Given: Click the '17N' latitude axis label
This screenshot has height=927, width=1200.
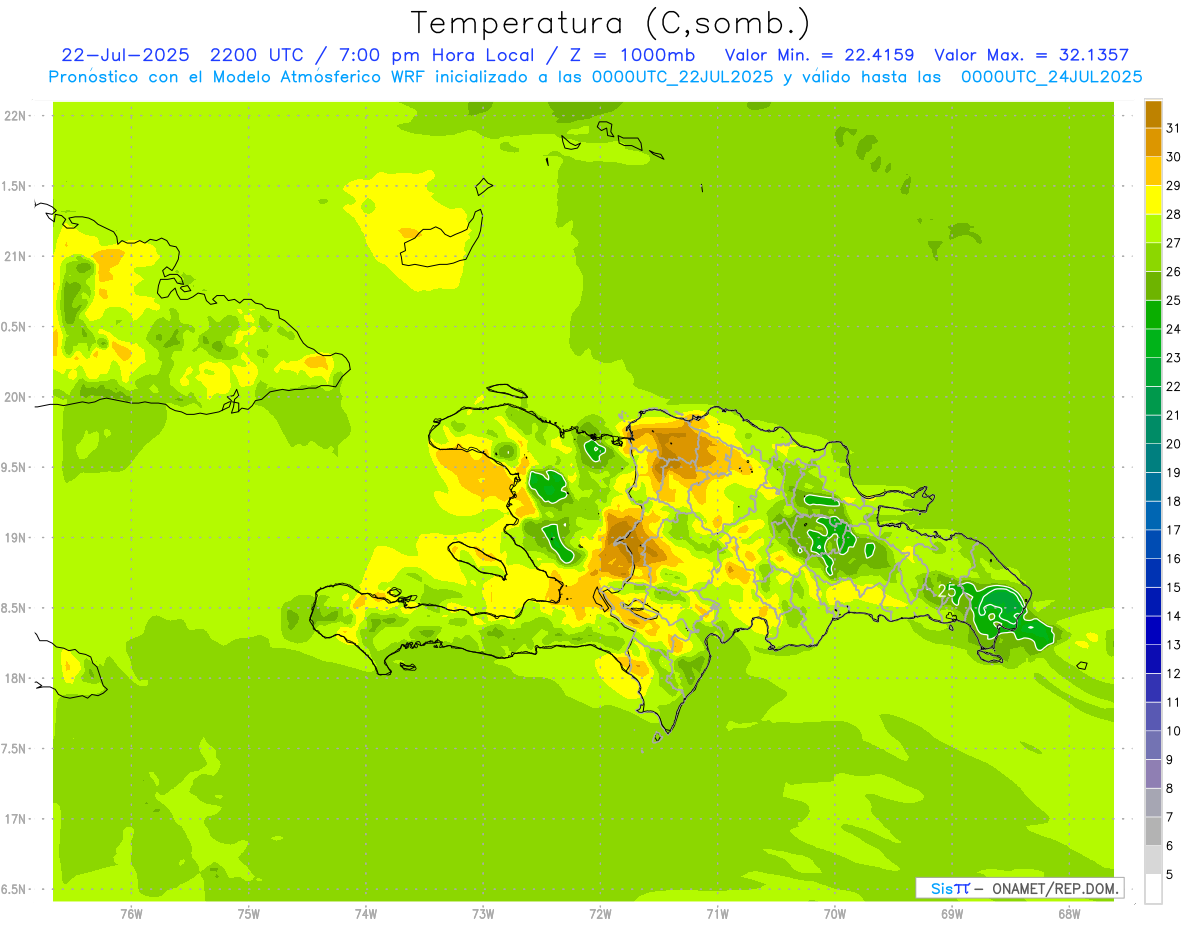Looking at the screenshot, I should (x=15, y=819).
